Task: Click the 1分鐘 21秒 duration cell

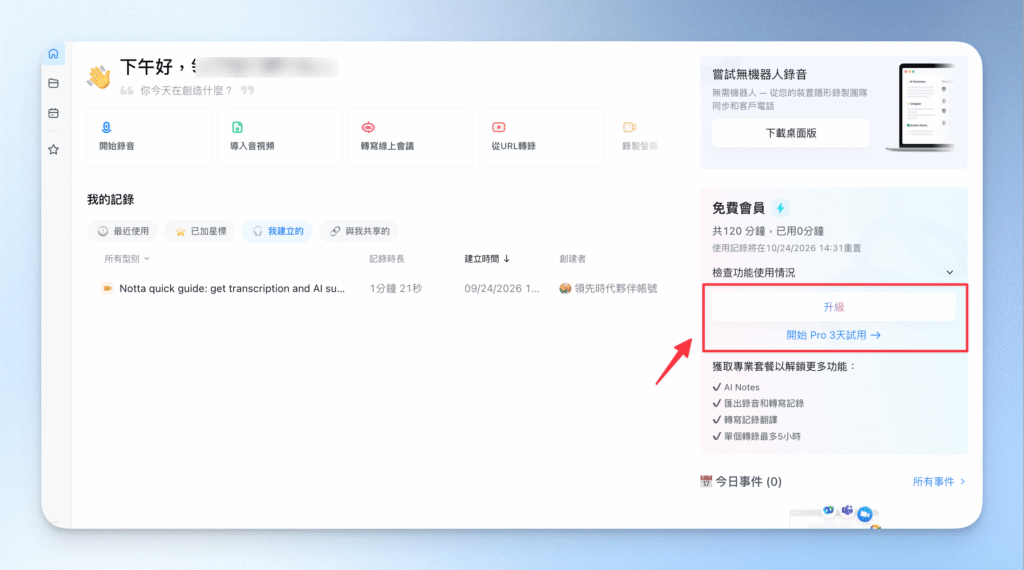Action: click(x=396, y=288)
